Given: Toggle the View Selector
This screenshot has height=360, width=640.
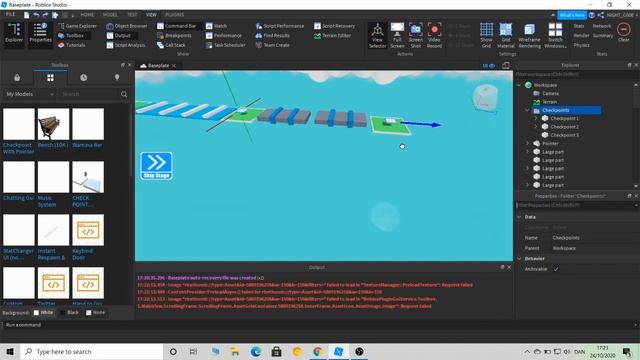Looking at the screenshot, I should (378, 36).
